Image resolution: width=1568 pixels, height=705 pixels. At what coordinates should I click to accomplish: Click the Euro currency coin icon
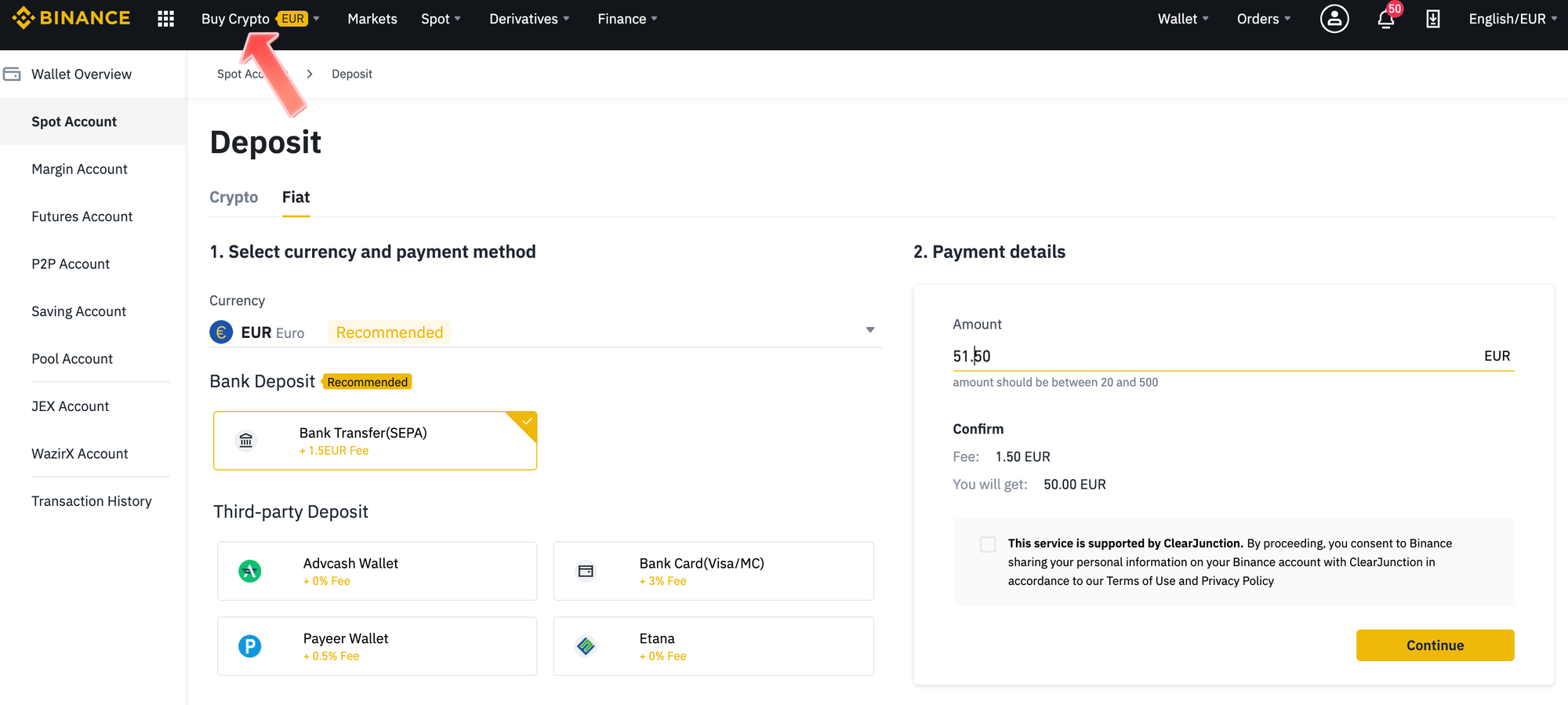[x=221, y=333]
